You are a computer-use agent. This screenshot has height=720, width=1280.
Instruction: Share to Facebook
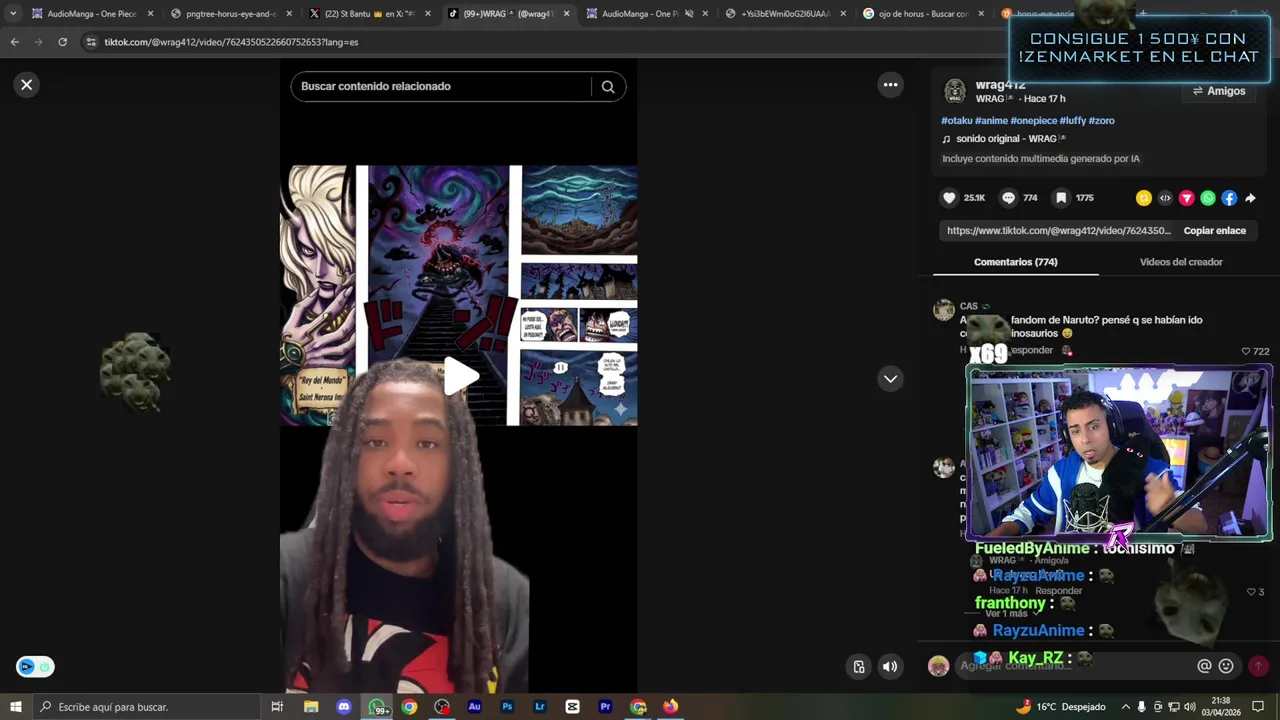[1229, 198]
